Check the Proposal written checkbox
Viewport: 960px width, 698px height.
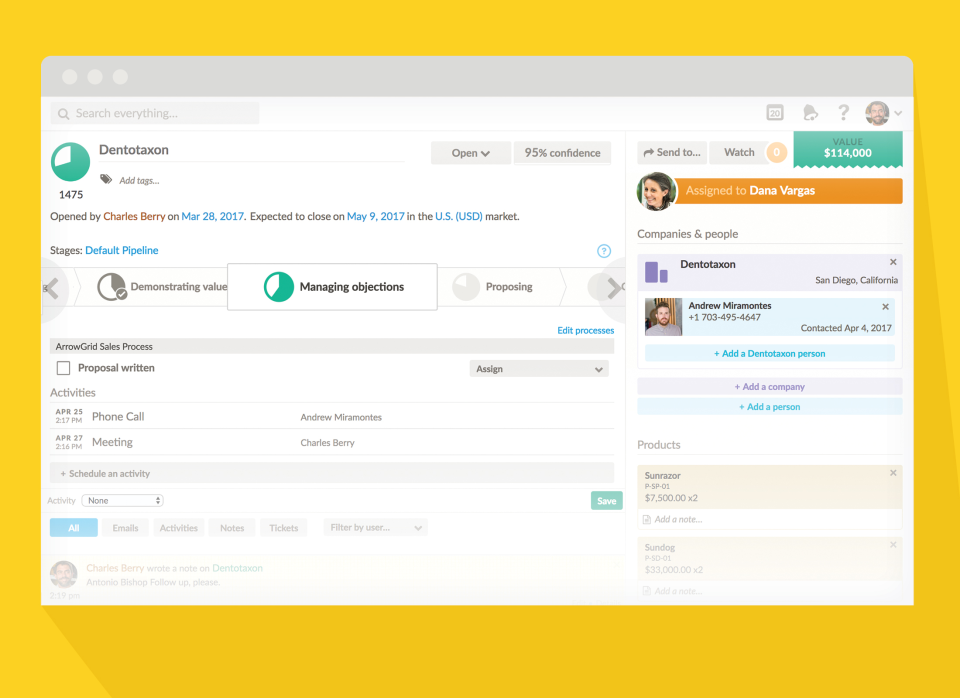63,368
